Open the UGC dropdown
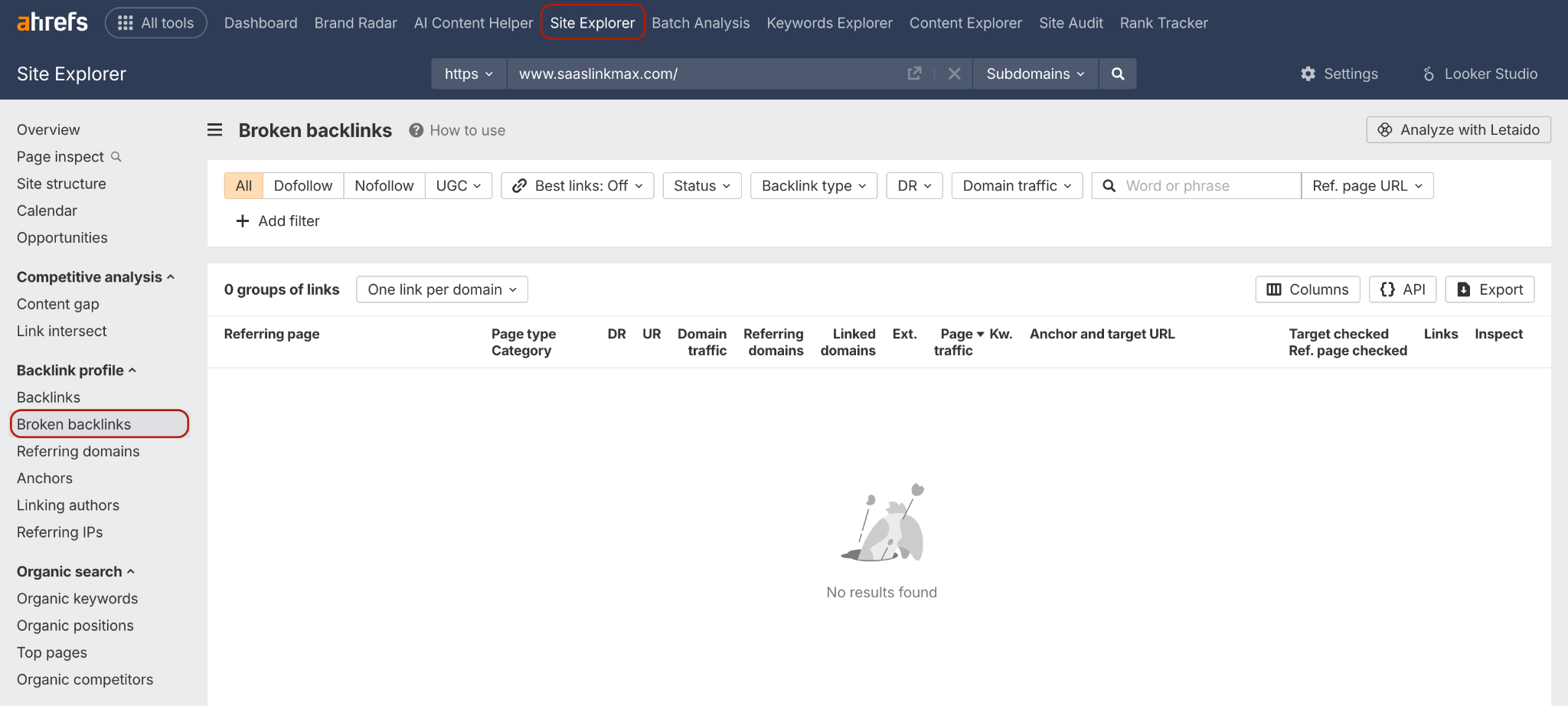The height and width of the screenshot is (706, 1568). 459,185
